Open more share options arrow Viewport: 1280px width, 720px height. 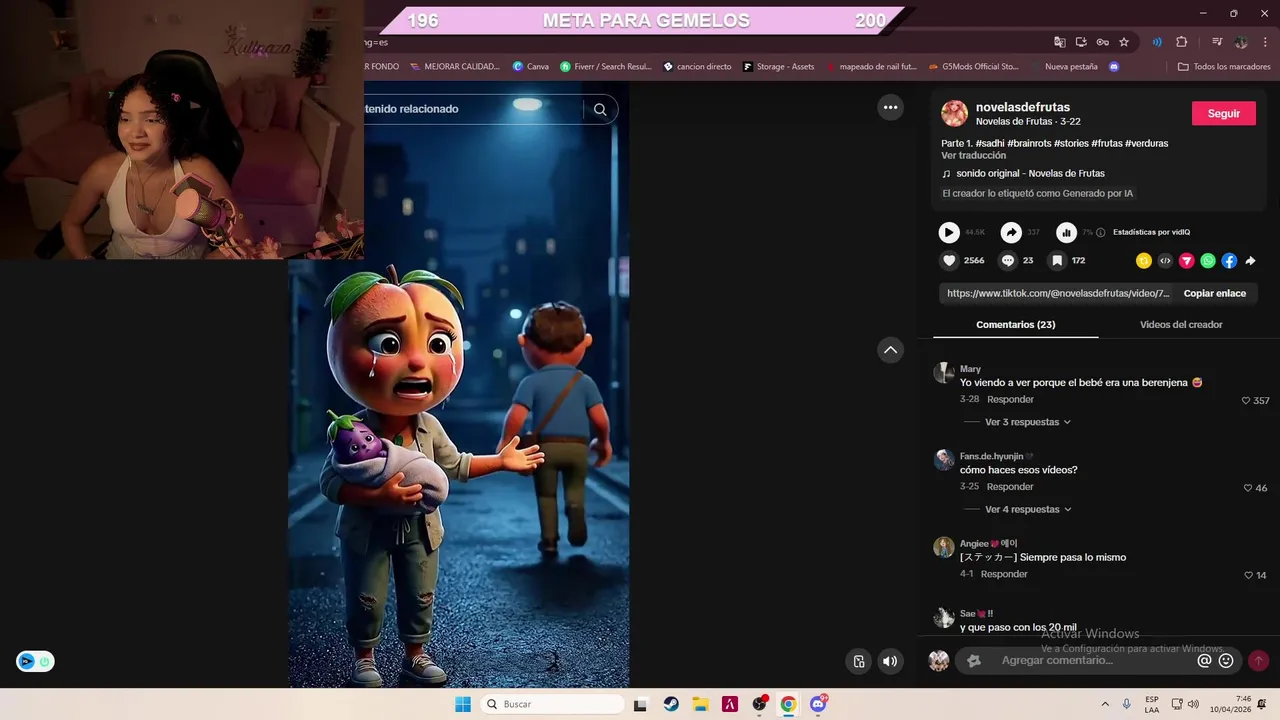point(1250,261)
